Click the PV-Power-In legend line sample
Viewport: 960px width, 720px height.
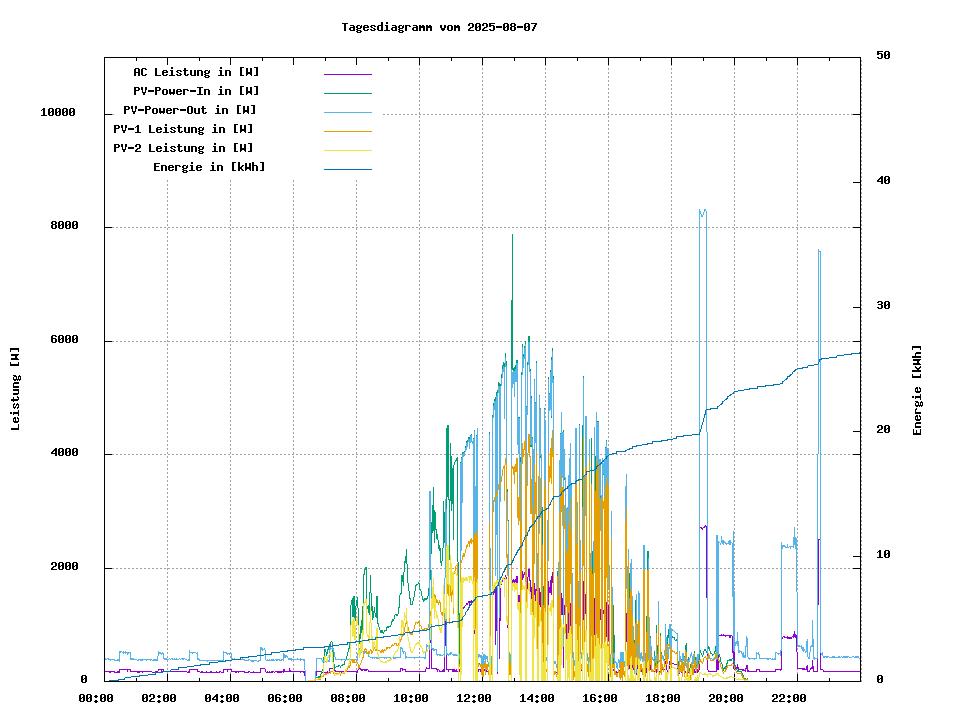coord(347,93)
